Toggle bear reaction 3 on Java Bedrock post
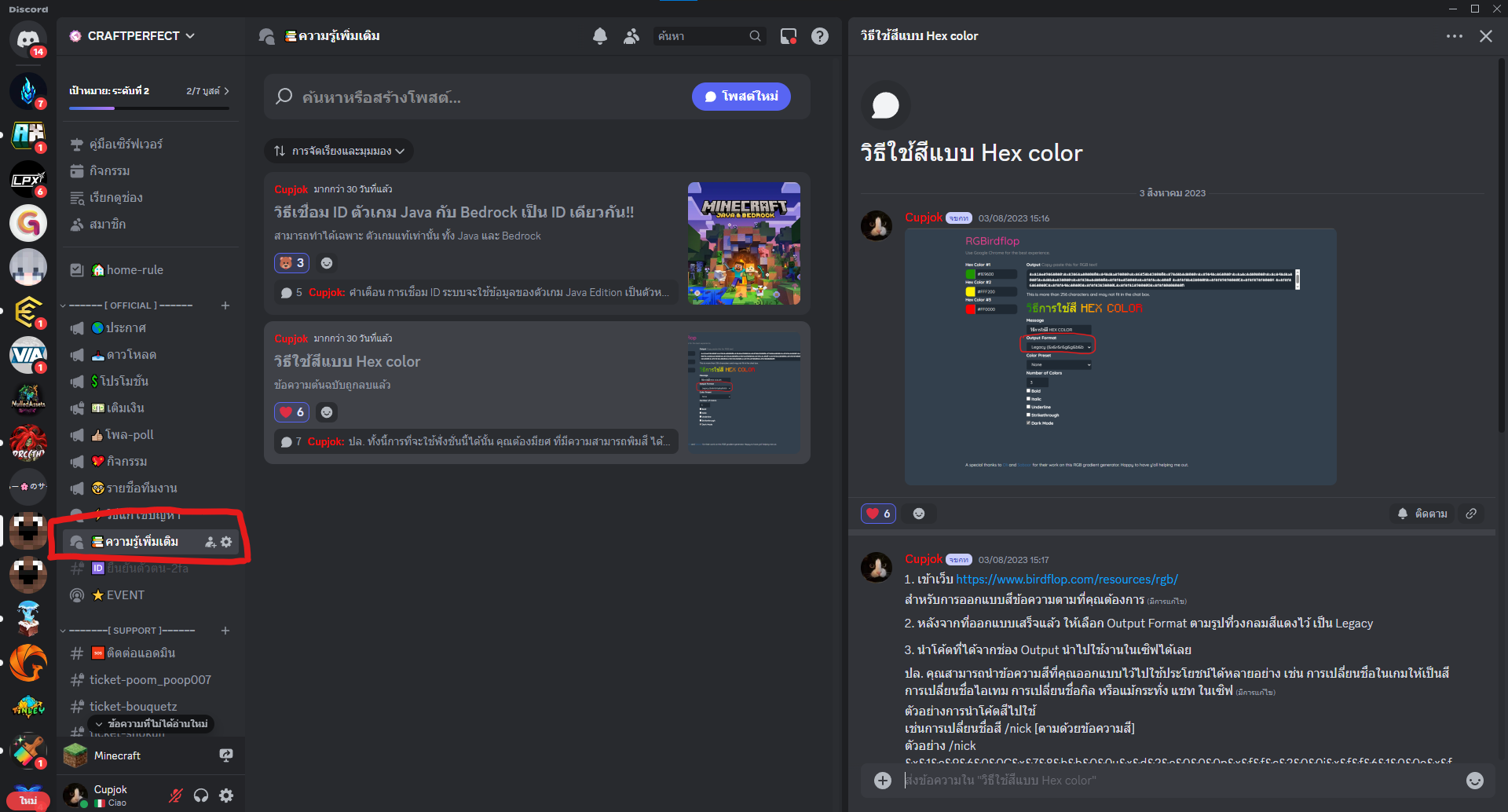 click(x=291, y=263)
